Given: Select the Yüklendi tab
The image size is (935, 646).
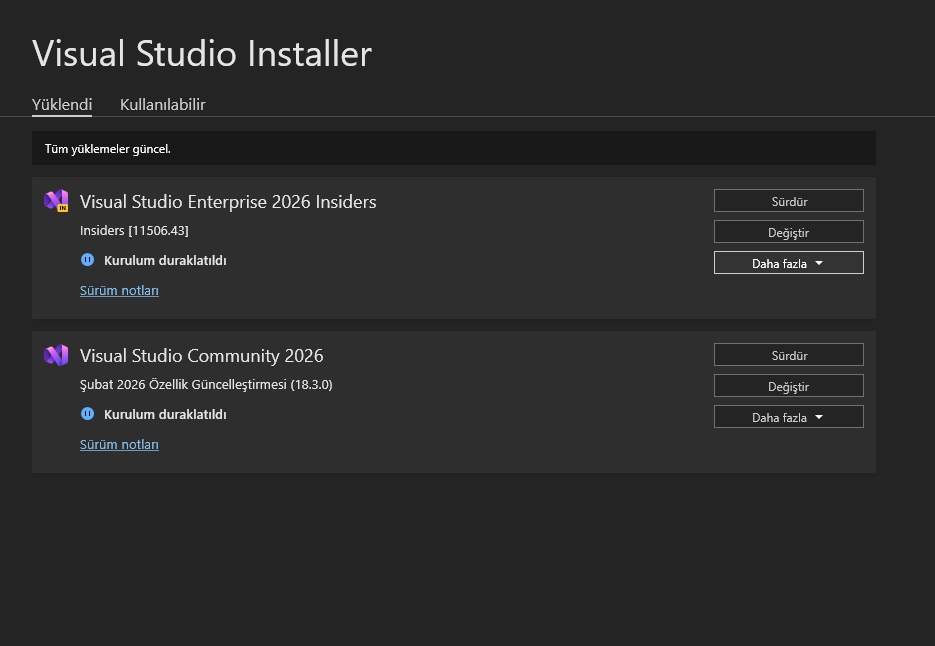Looking at the screenshot, I should pyautogui.click(x=62, y=104).
